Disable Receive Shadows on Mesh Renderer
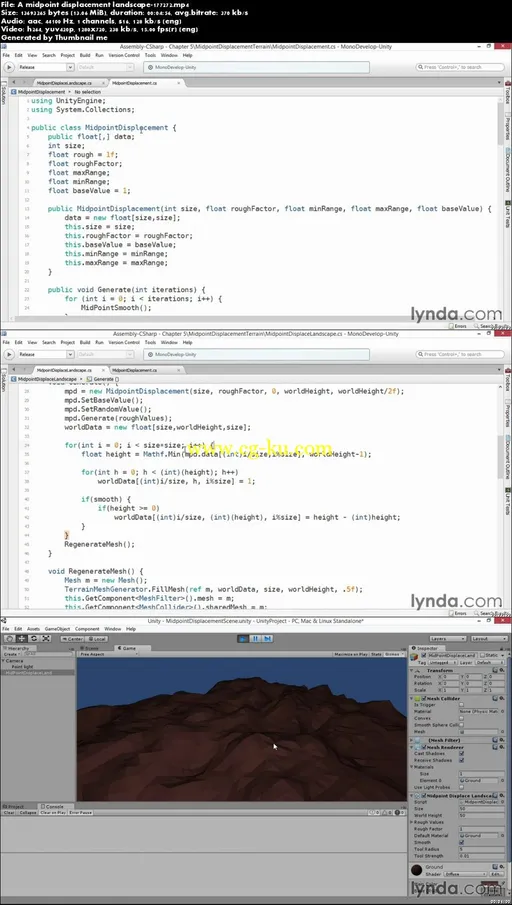Viewport: 512px width, 905px height. click(461, 760)
